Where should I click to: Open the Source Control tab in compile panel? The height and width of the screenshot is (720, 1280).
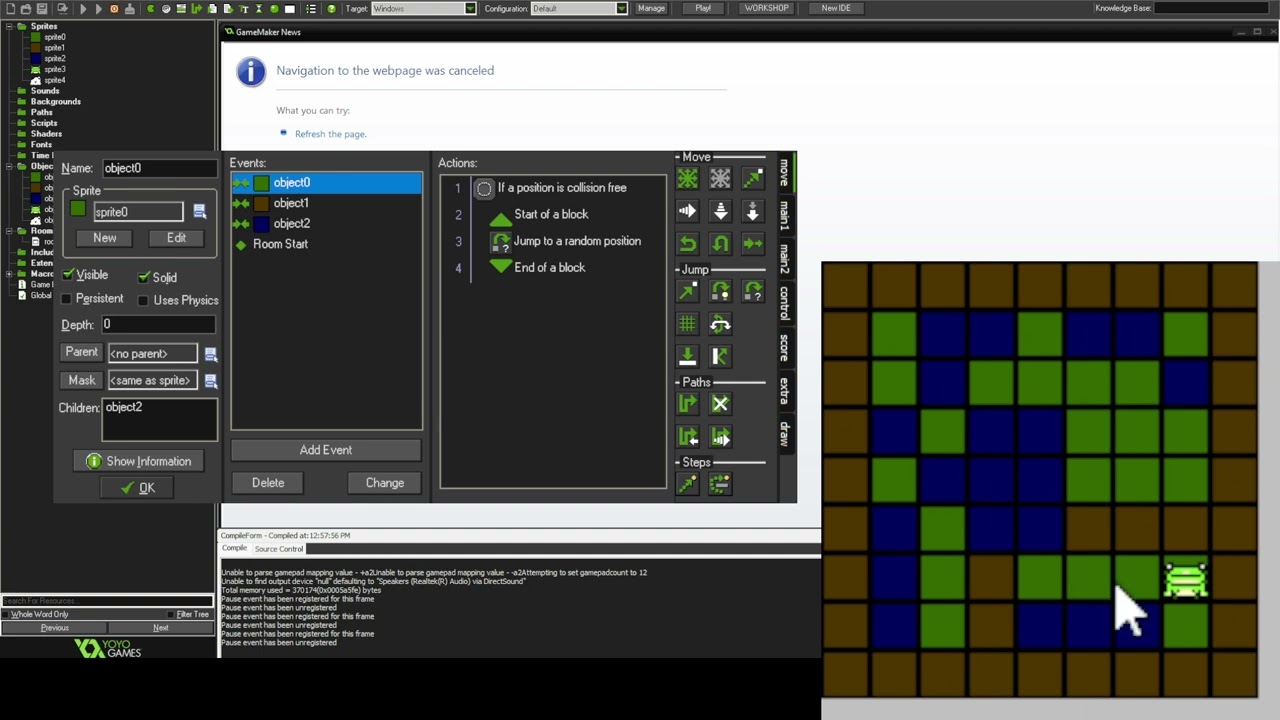[x=278, y=549]
